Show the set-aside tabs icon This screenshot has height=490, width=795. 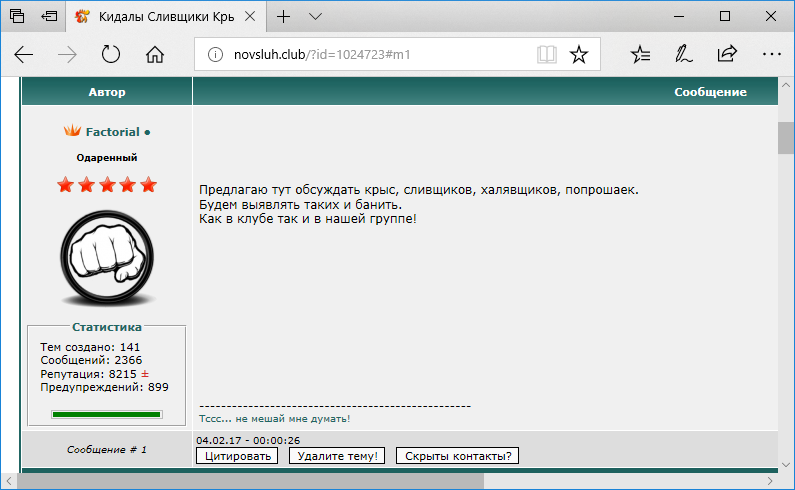point(17,17)
